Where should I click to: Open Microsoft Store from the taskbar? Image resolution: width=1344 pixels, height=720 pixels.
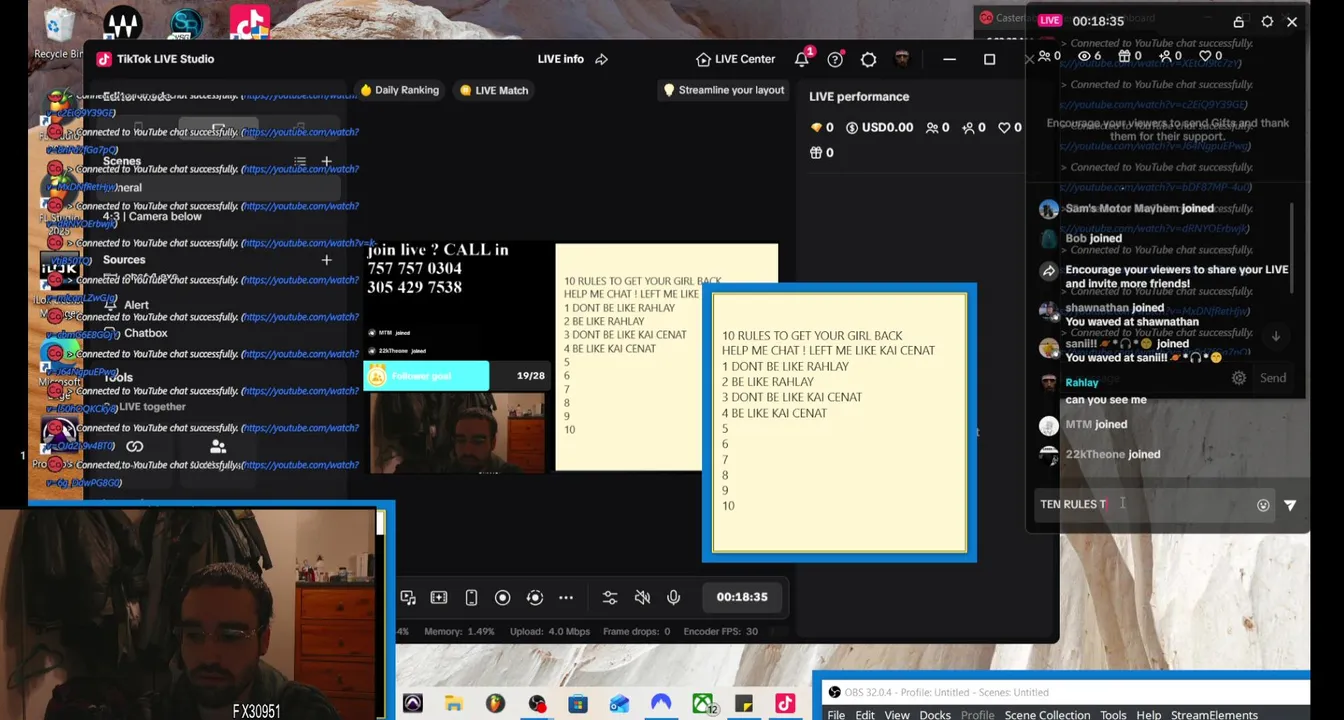point(578,704)
